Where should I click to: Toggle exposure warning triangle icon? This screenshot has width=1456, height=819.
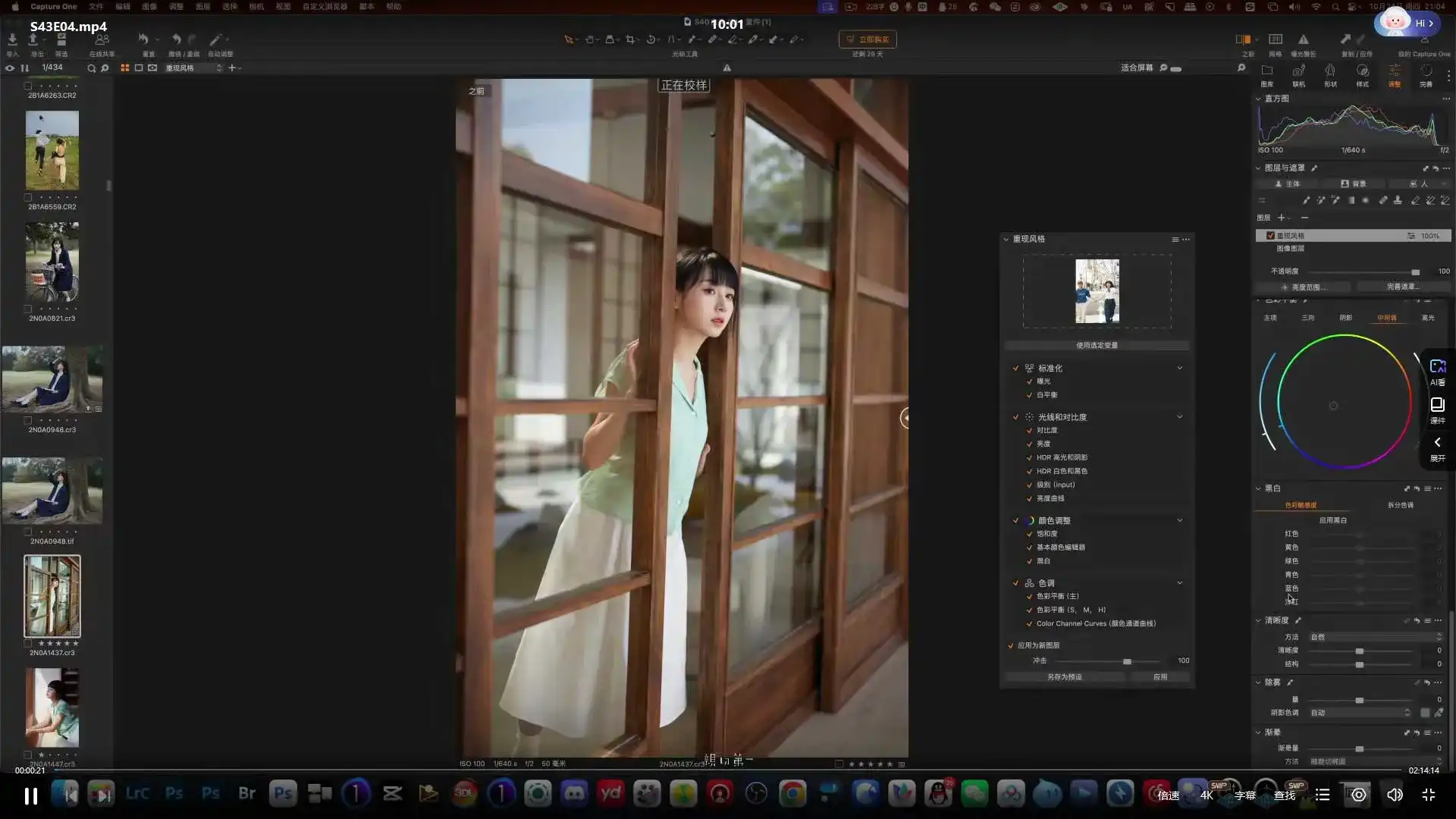1303,39
